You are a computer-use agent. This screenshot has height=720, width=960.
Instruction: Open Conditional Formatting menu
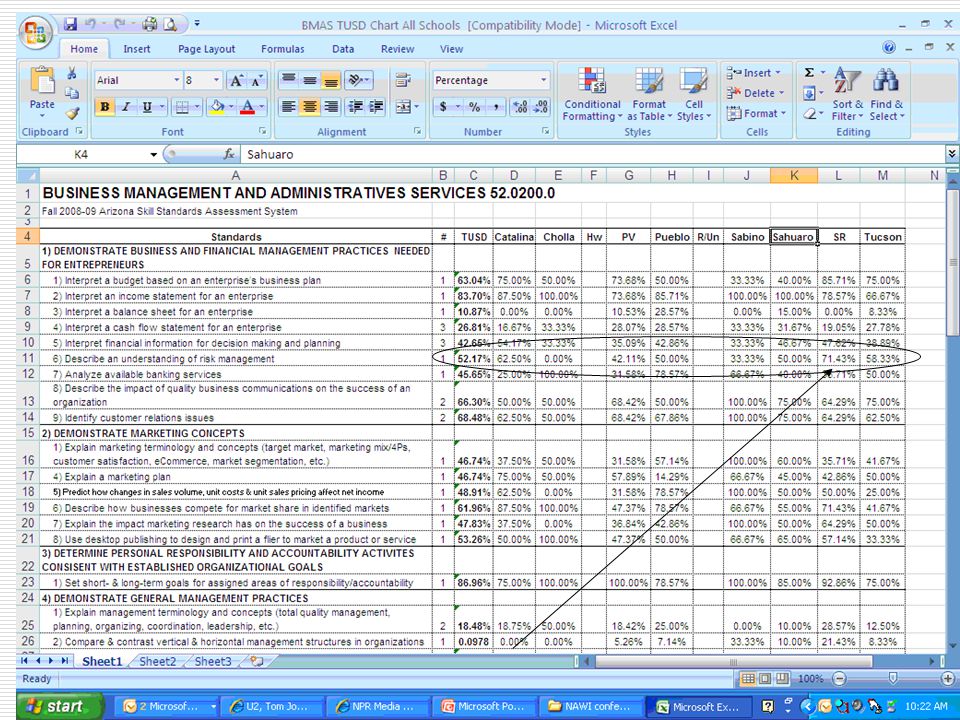pyautogui.click(x=592, y=94)
